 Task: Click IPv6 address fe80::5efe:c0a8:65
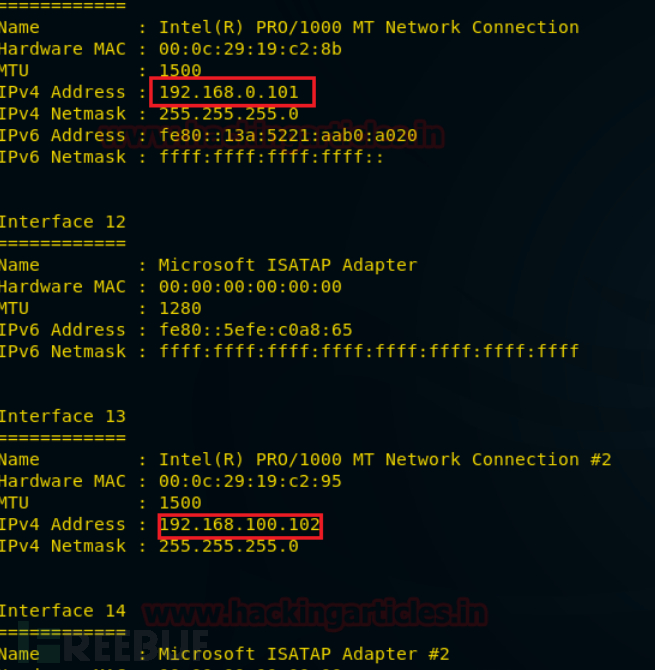coord(256,329)
